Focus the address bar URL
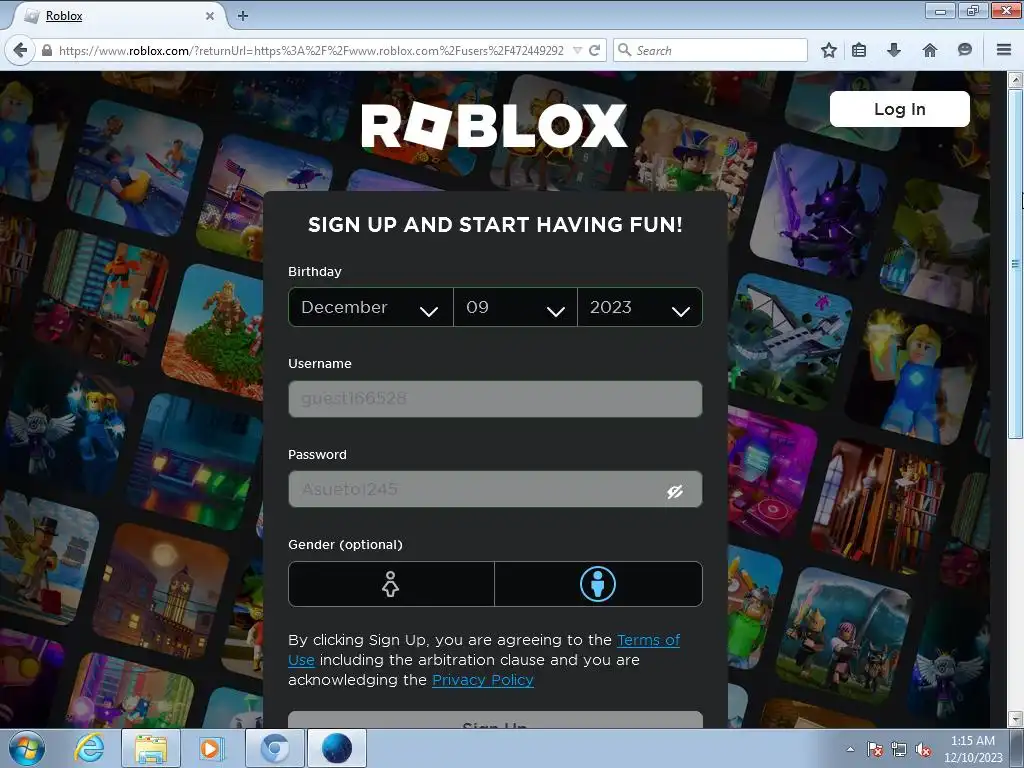1024x768 pixels. pyautogui.click(x=311, y=50)
